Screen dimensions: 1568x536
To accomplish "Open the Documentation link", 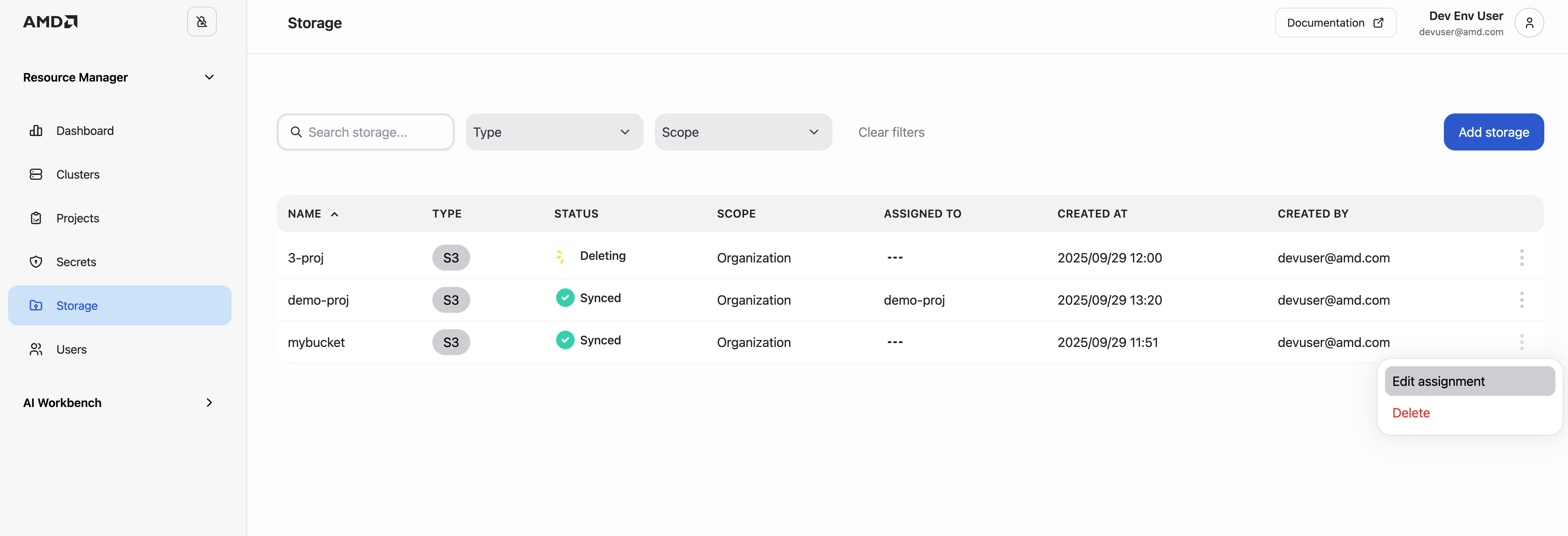I will pyautogui.click(x=1335, y=23).
